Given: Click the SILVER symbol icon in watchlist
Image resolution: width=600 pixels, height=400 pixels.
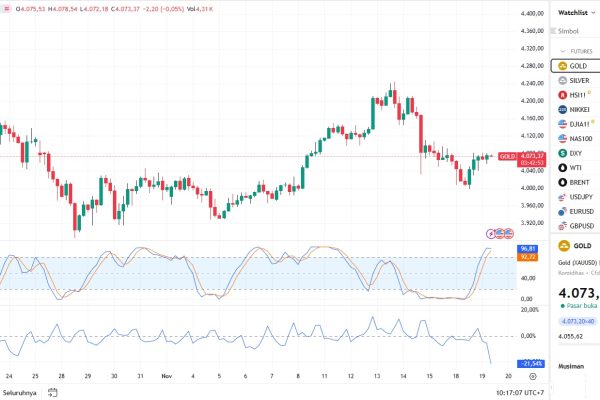Looking at the screenshot, I should coord(561,80).
